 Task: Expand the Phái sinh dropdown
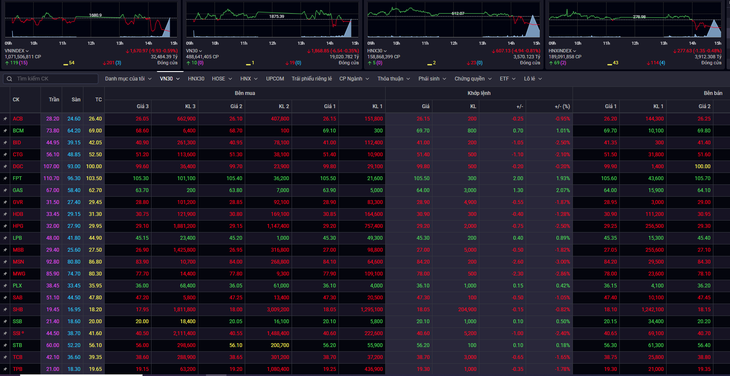432,79
